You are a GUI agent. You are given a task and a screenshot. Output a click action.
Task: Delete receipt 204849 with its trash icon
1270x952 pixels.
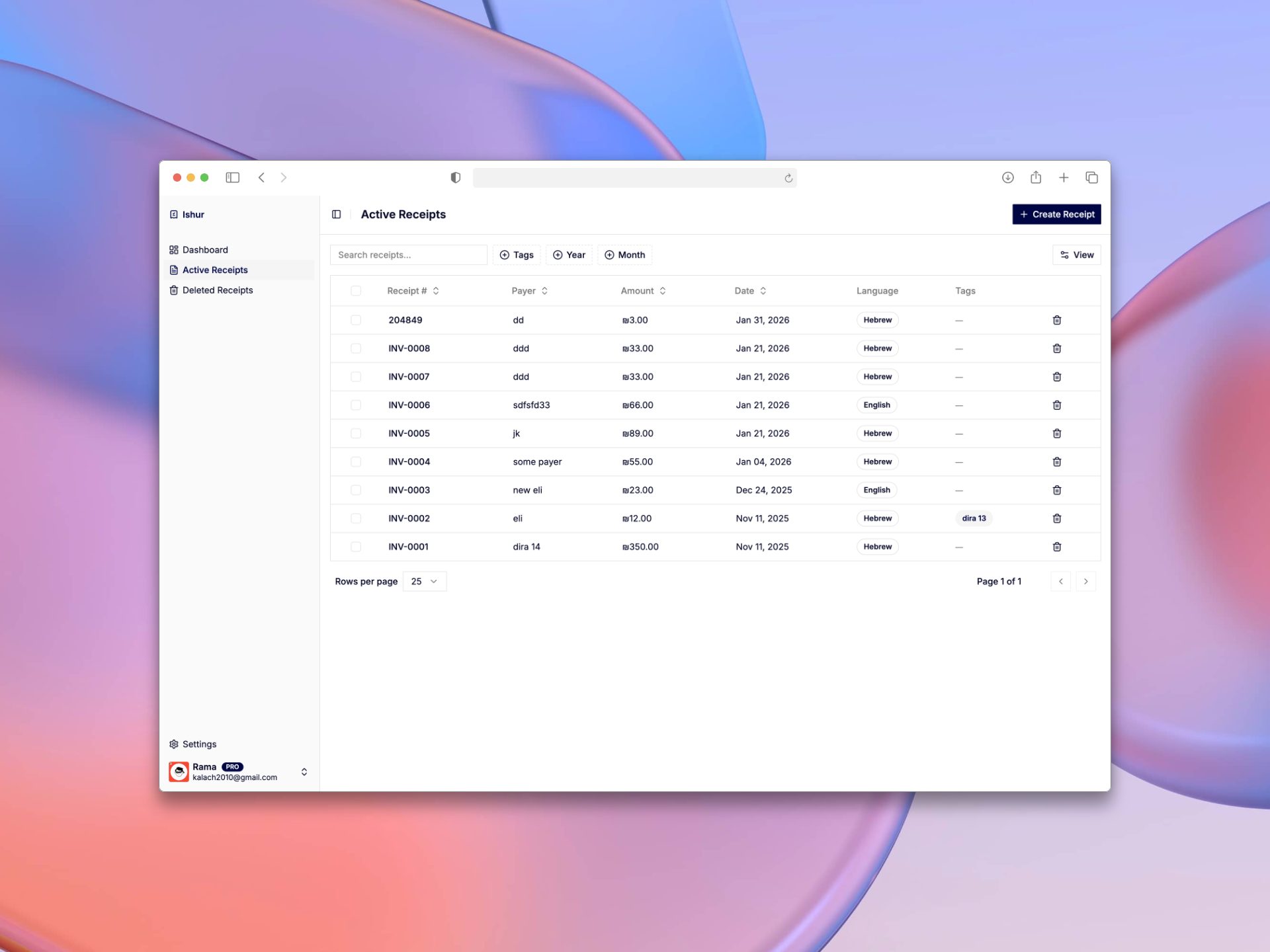point(1057,320)
